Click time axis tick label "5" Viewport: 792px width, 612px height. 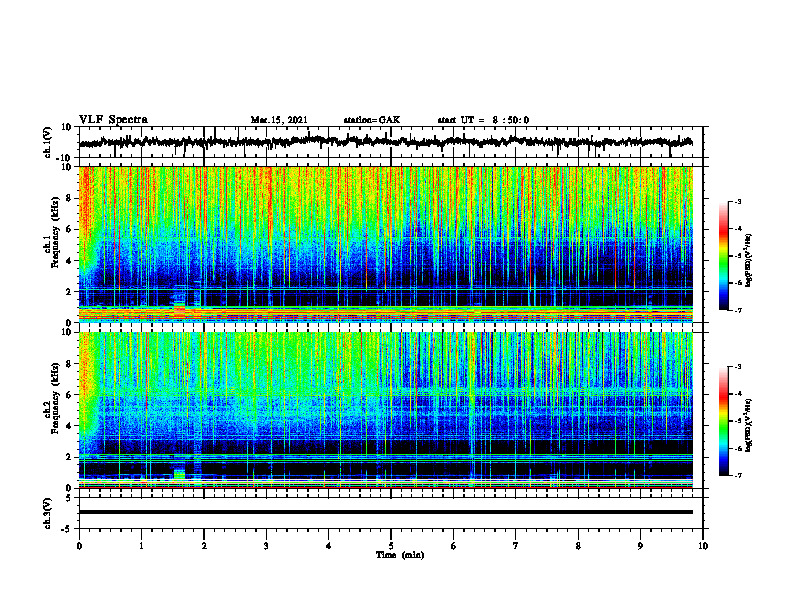tap(391, 546)
